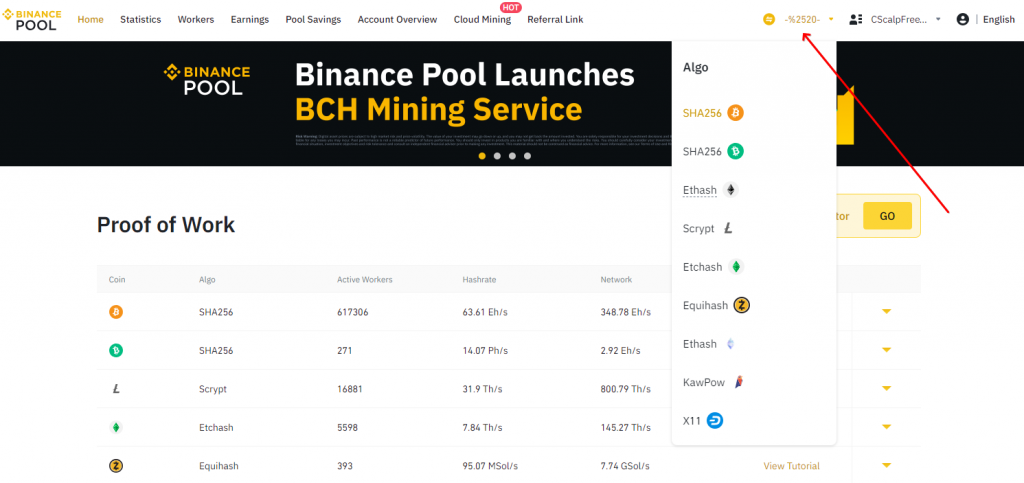
Task: Click Bitcoin Cash coin icon in table
Action: (116, 351)
